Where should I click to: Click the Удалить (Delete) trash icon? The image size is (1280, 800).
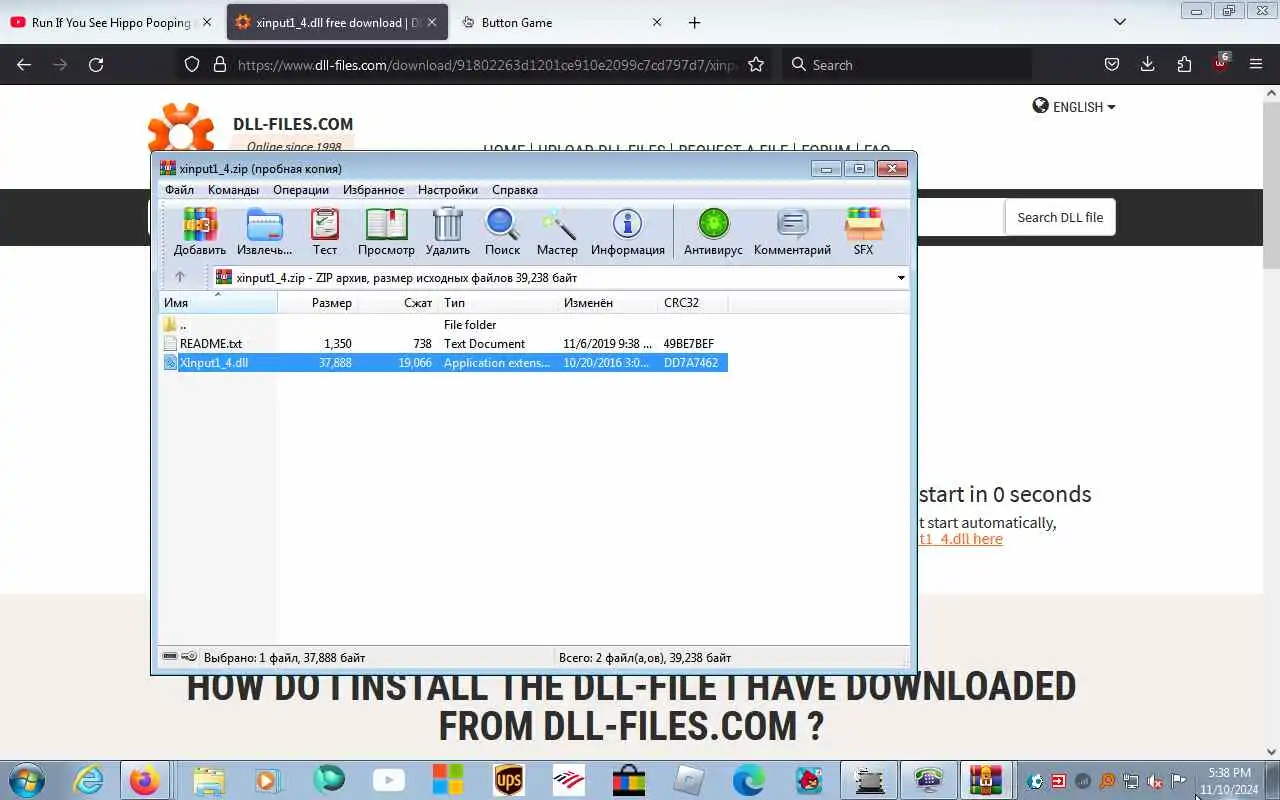click(x=448, y=232)
